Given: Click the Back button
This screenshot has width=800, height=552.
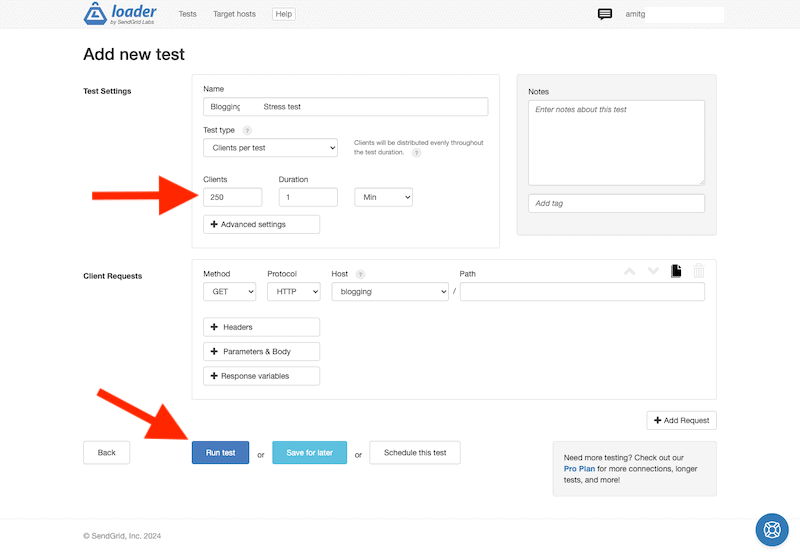Looking at the screenshot, I should [x=107, y=453].
